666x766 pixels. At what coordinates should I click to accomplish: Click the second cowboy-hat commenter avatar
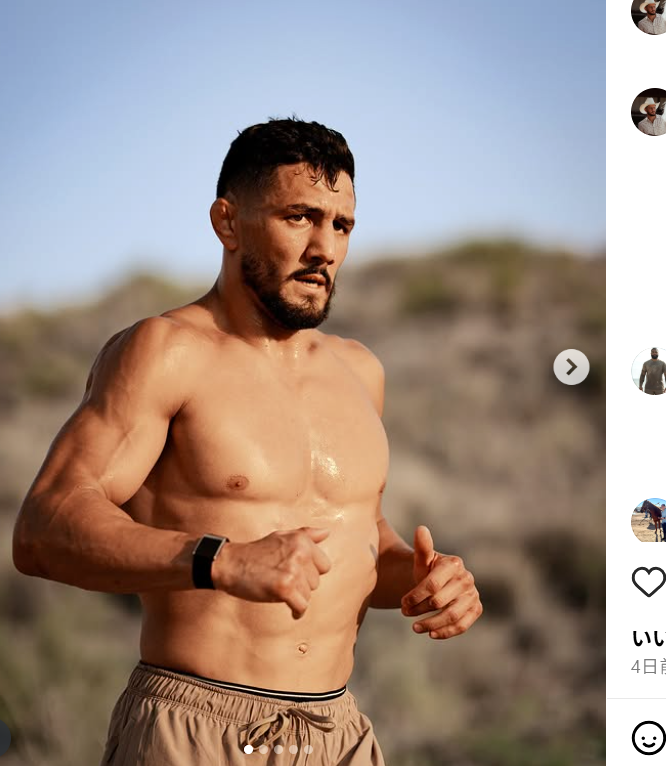click(x=650, y=111)
